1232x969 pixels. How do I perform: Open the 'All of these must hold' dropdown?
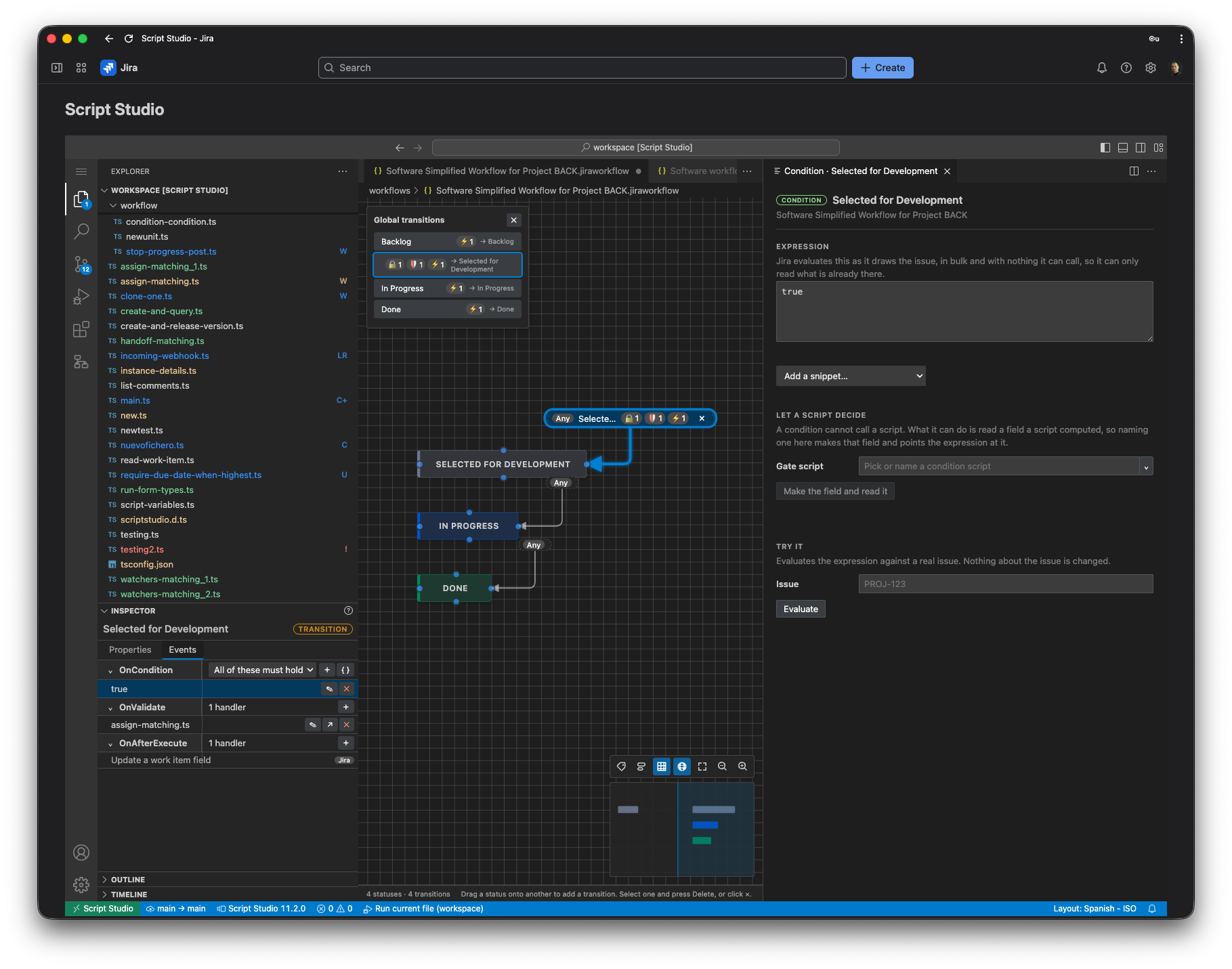tap(263, 670)
